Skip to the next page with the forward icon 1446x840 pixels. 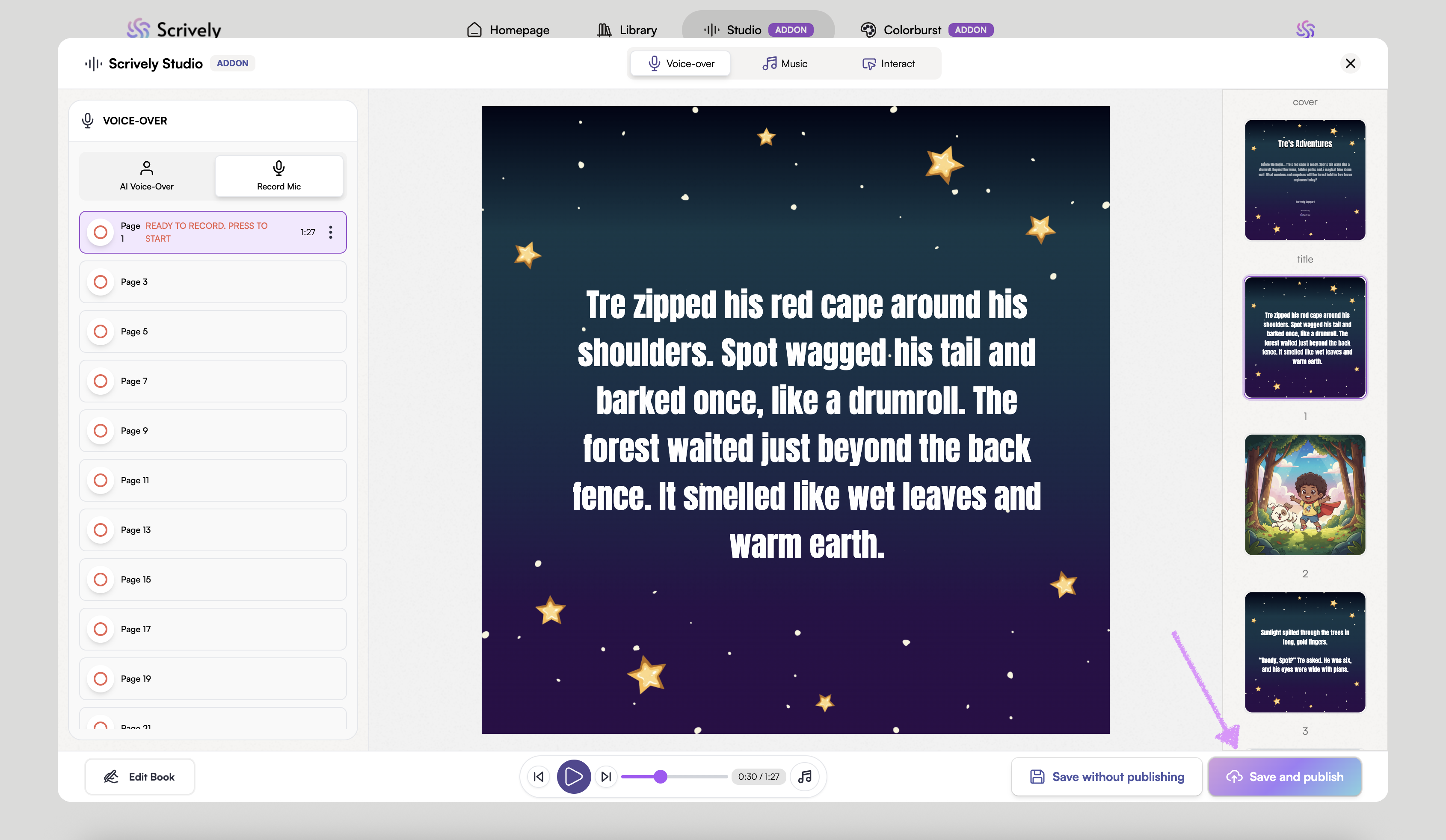[606, 776]
